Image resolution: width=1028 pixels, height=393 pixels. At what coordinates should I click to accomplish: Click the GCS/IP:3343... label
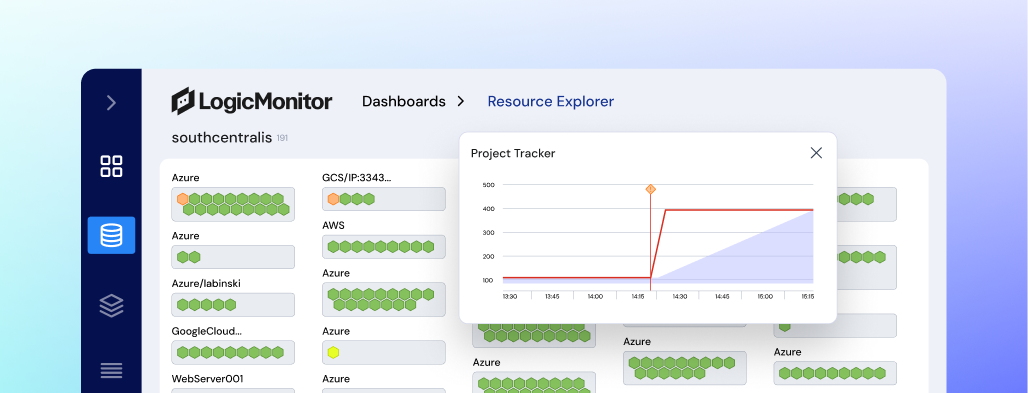pos(357,178)
